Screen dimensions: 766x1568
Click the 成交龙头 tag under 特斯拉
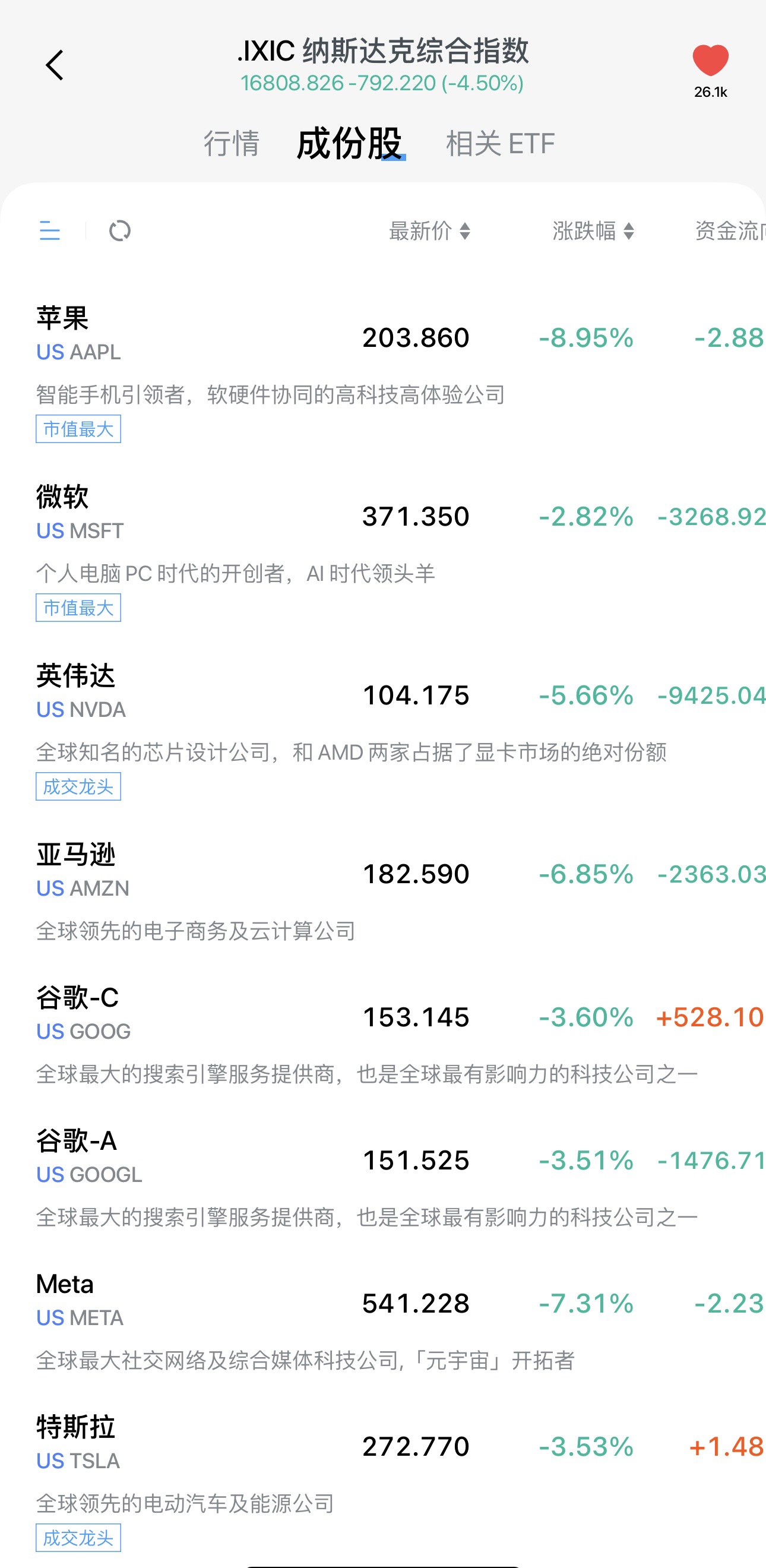pos(78,1538)
